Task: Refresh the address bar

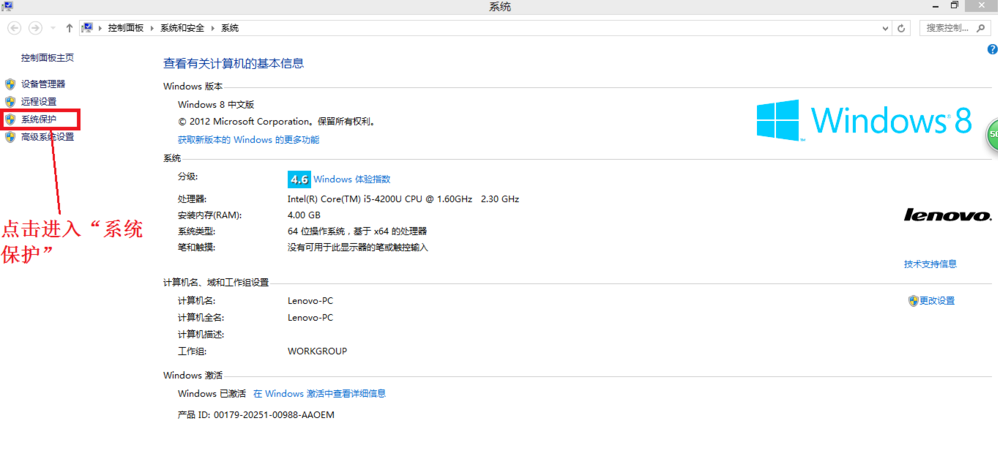Action: tap(901, 29)
